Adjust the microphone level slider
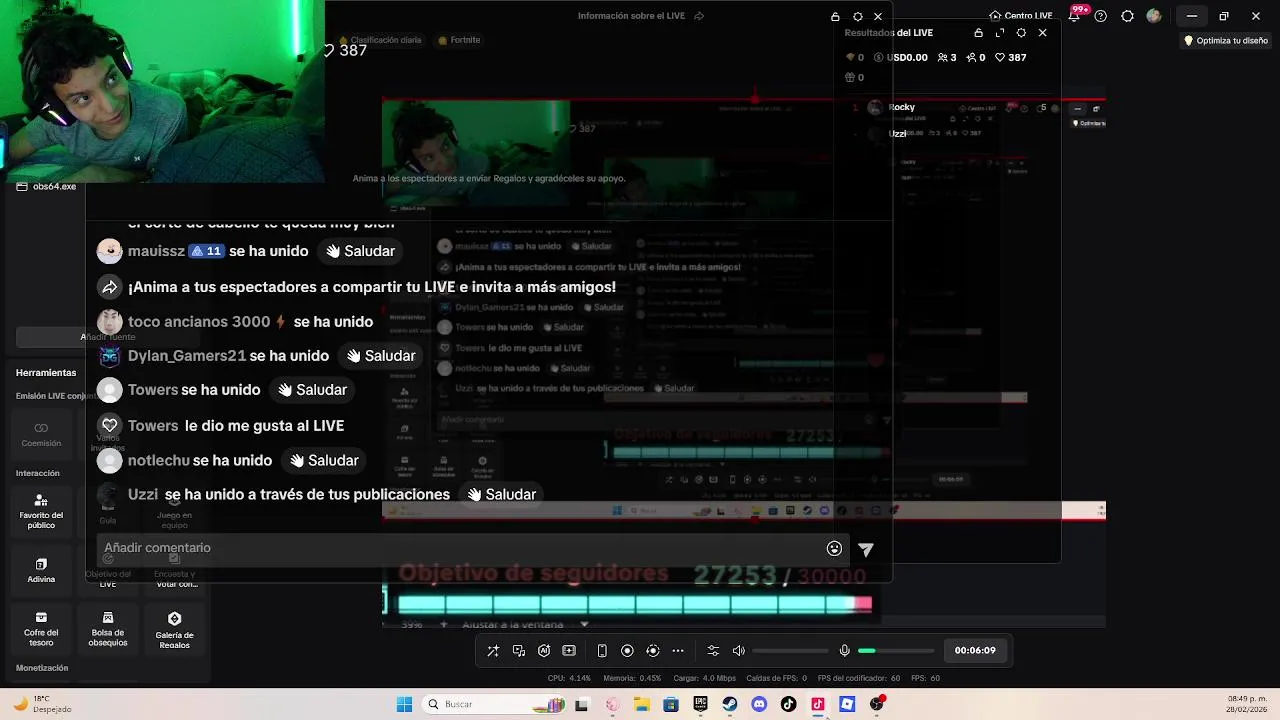This screenshot has height=720, width=1280. coord(896,651)
